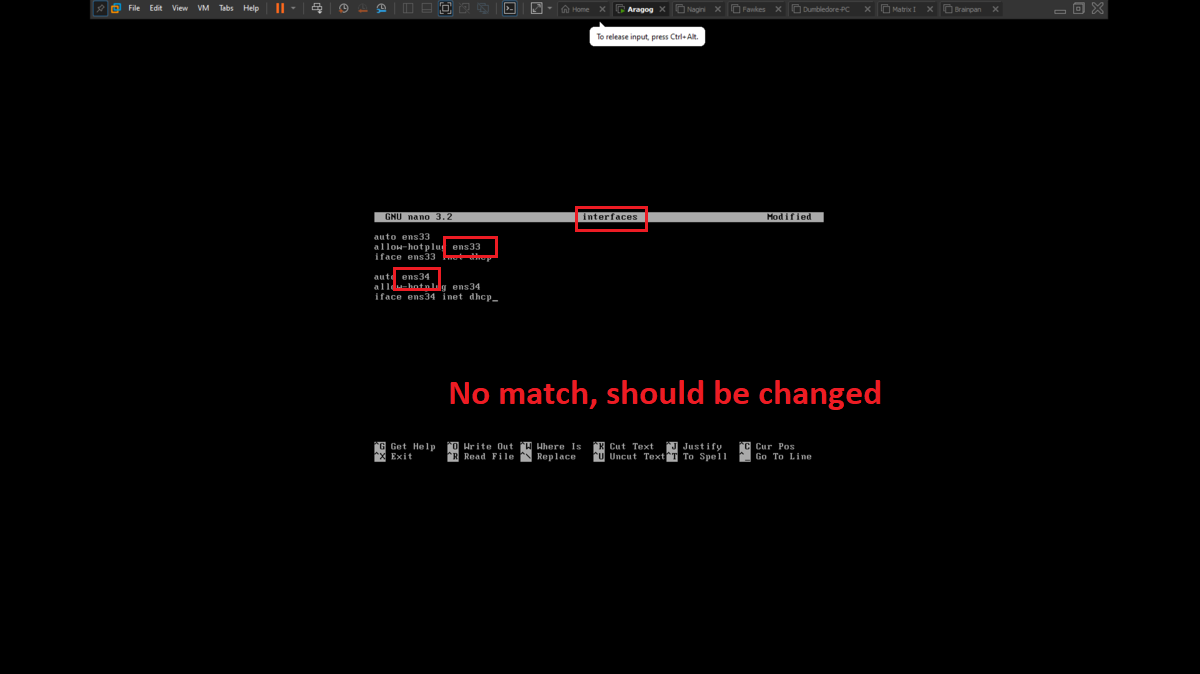Close the Home tab
The image size is (1200, 674).
(602, 9)
